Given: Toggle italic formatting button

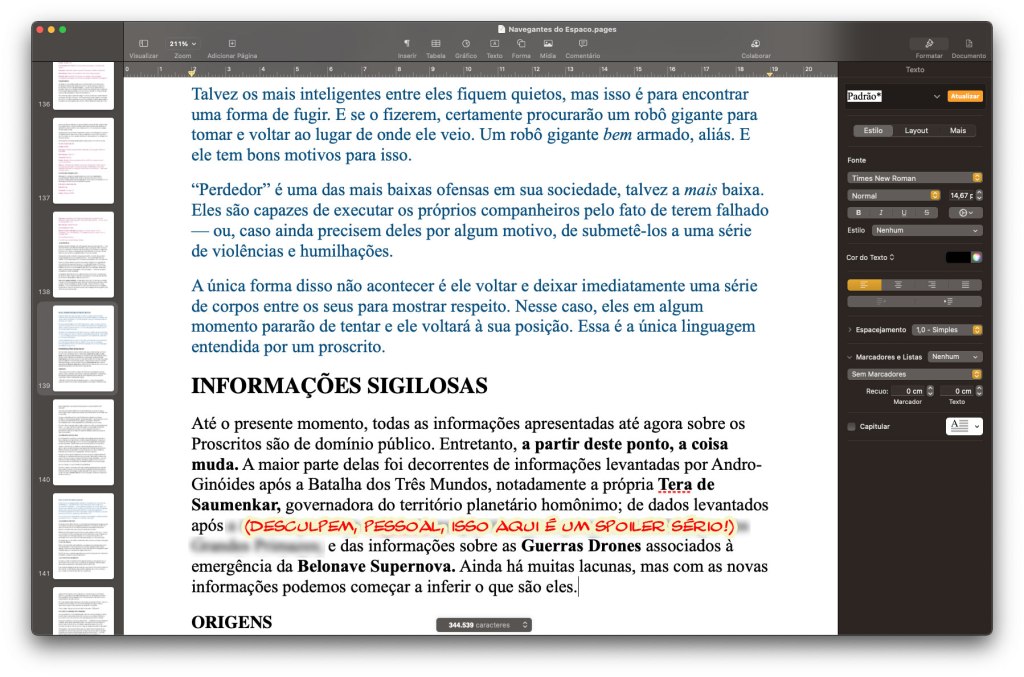Looking at the screenshot, I should click(x=881, y=212).
